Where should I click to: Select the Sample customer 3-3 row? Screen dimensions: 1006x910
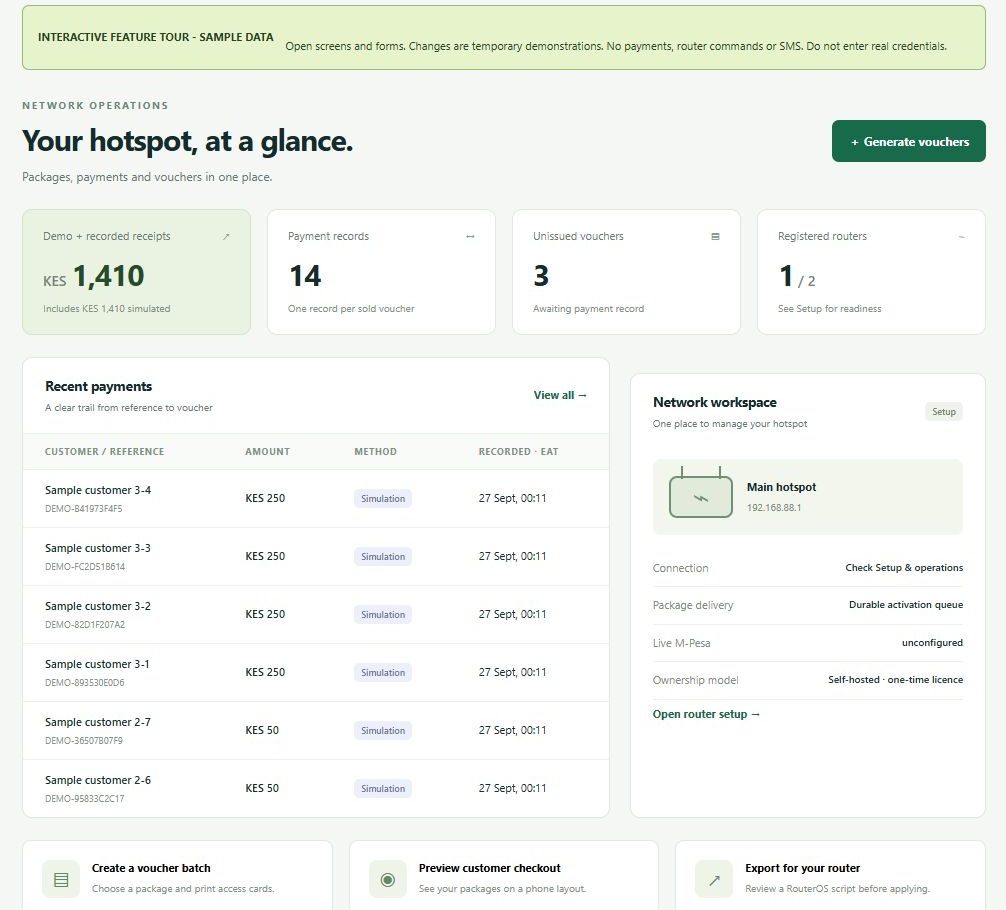[x=316, y=556]
